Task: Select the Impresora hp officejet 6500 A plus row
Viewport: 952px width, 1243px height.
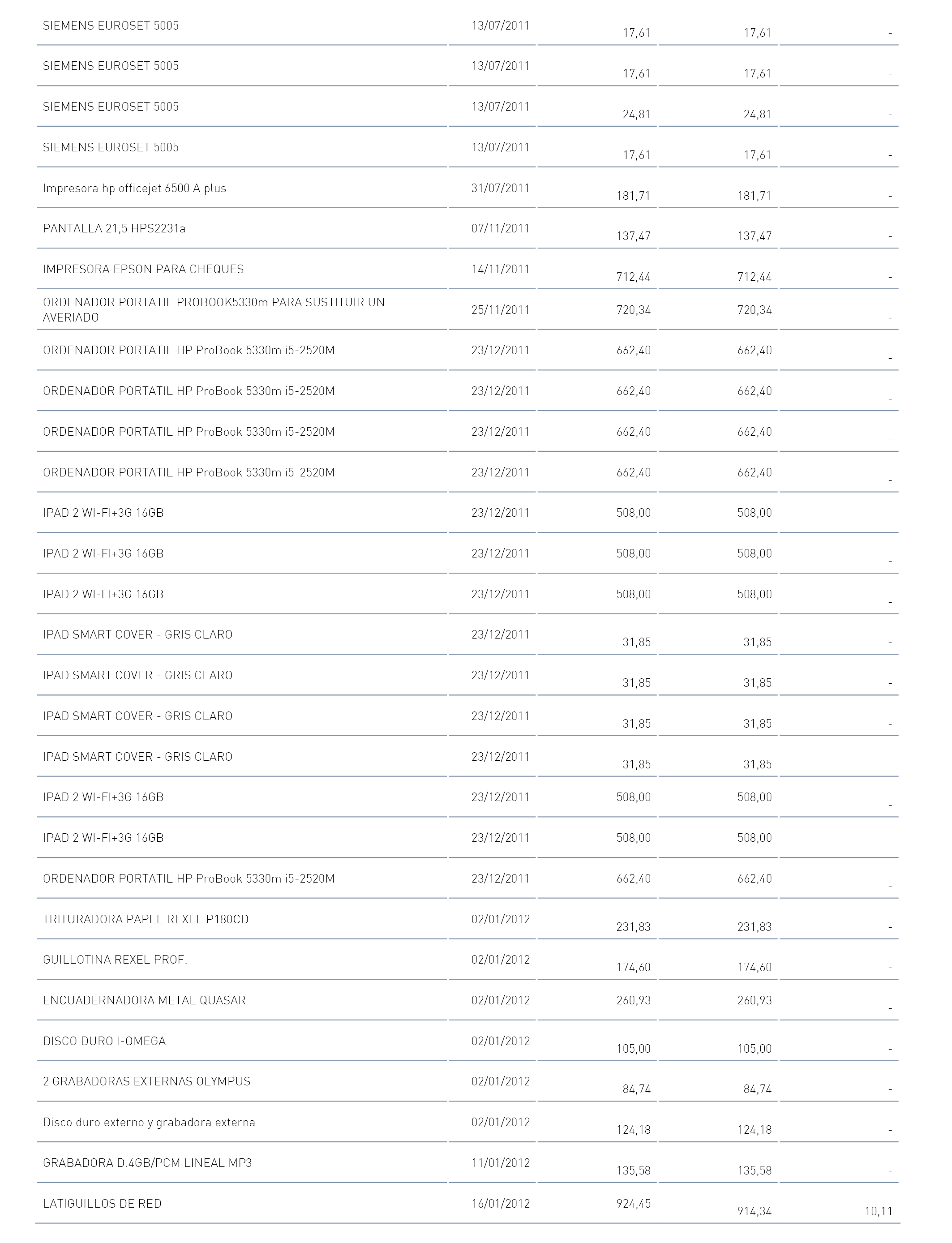Action: pyautogui.click(x=467, y=188)
